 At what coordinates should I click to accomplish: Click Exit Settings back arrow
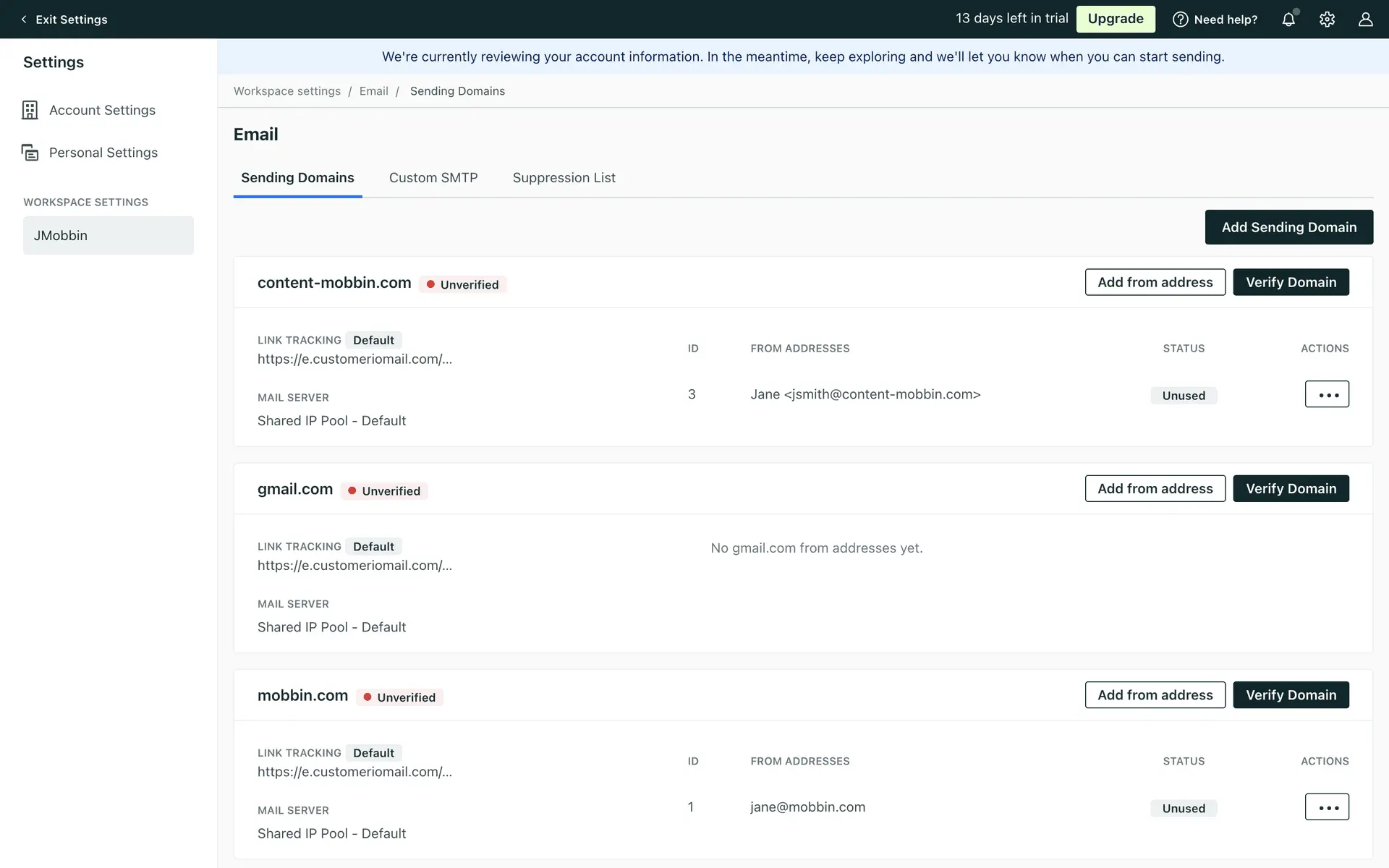pyautogui.click(x=24, y=20)
